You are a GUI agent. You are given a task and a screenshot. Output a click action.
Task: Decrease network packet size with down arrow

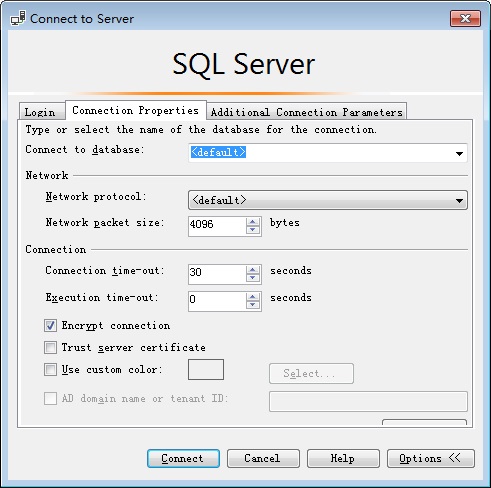(x=253, y=230)
